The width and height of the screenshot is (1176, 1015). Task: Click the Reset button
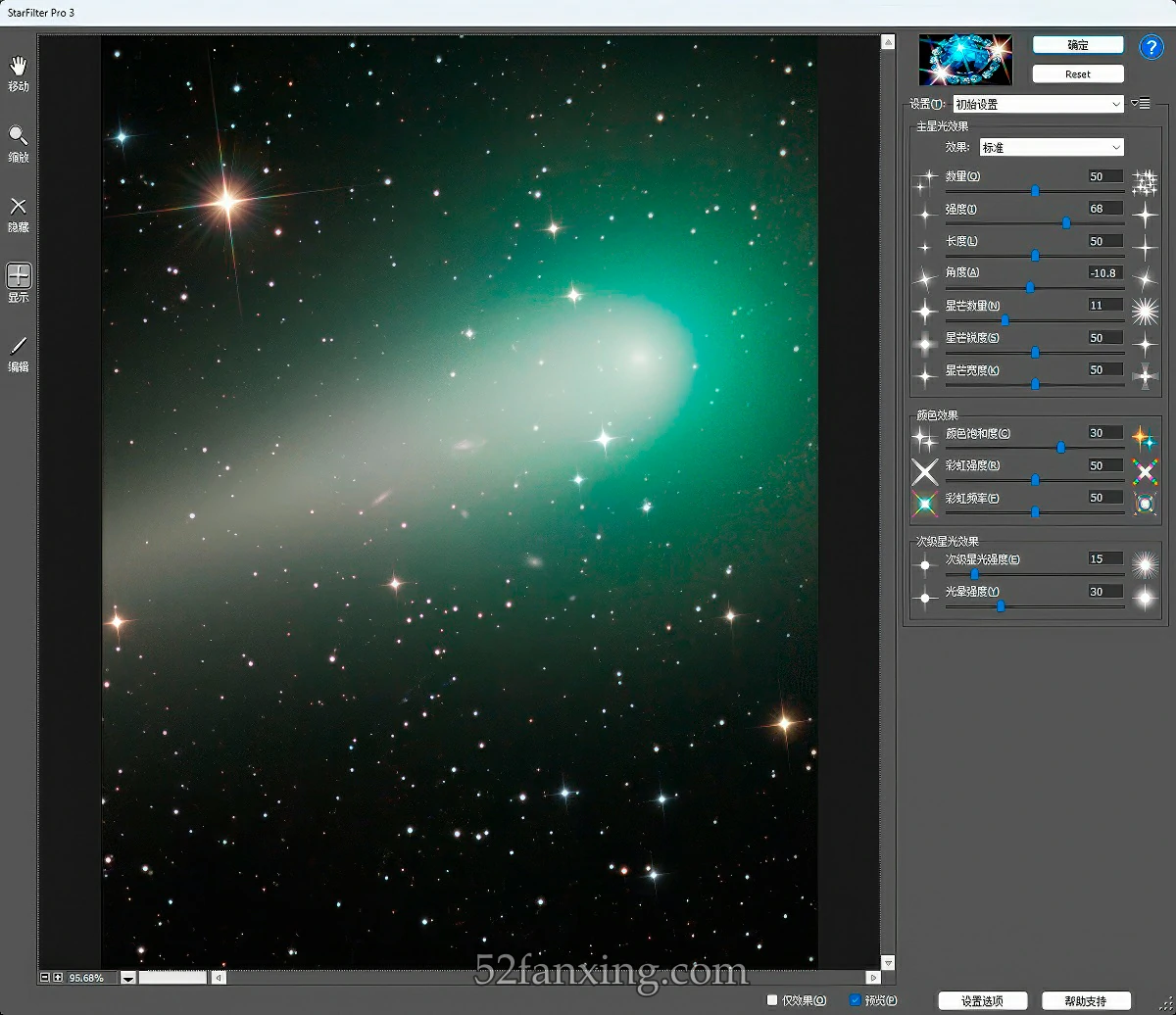click(1078, 74)
